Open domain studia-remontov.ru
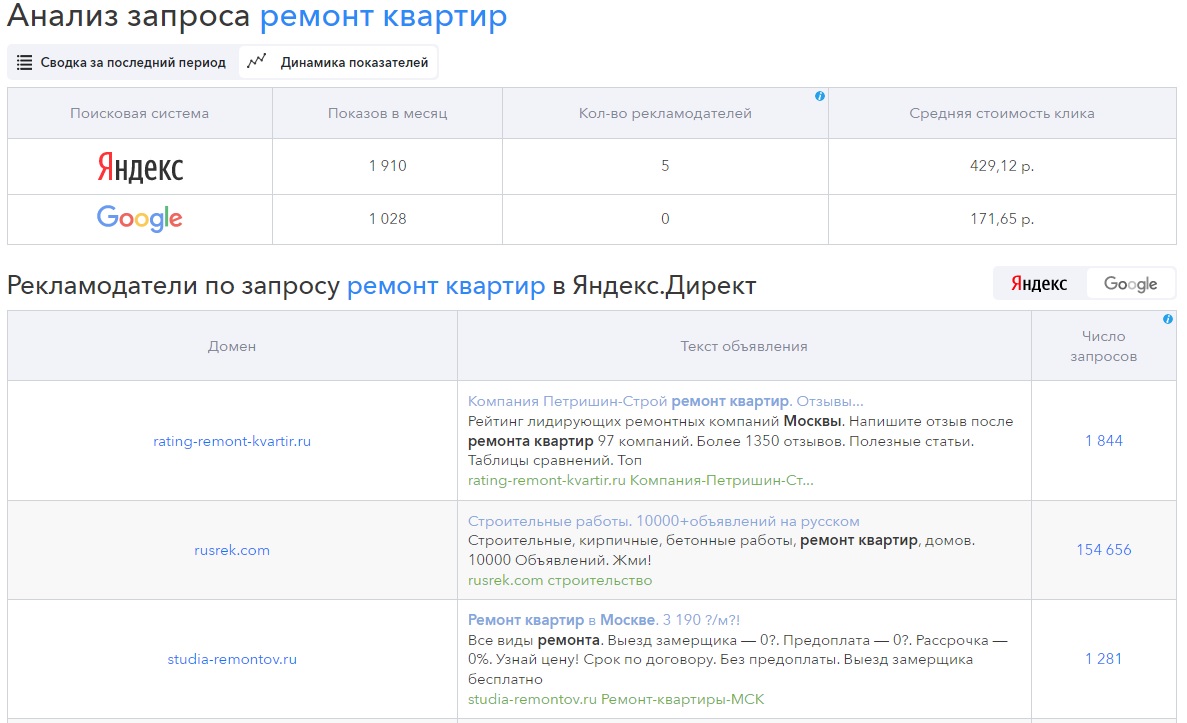The height and width of the screenshot is (723, 1187). [232, 659]
